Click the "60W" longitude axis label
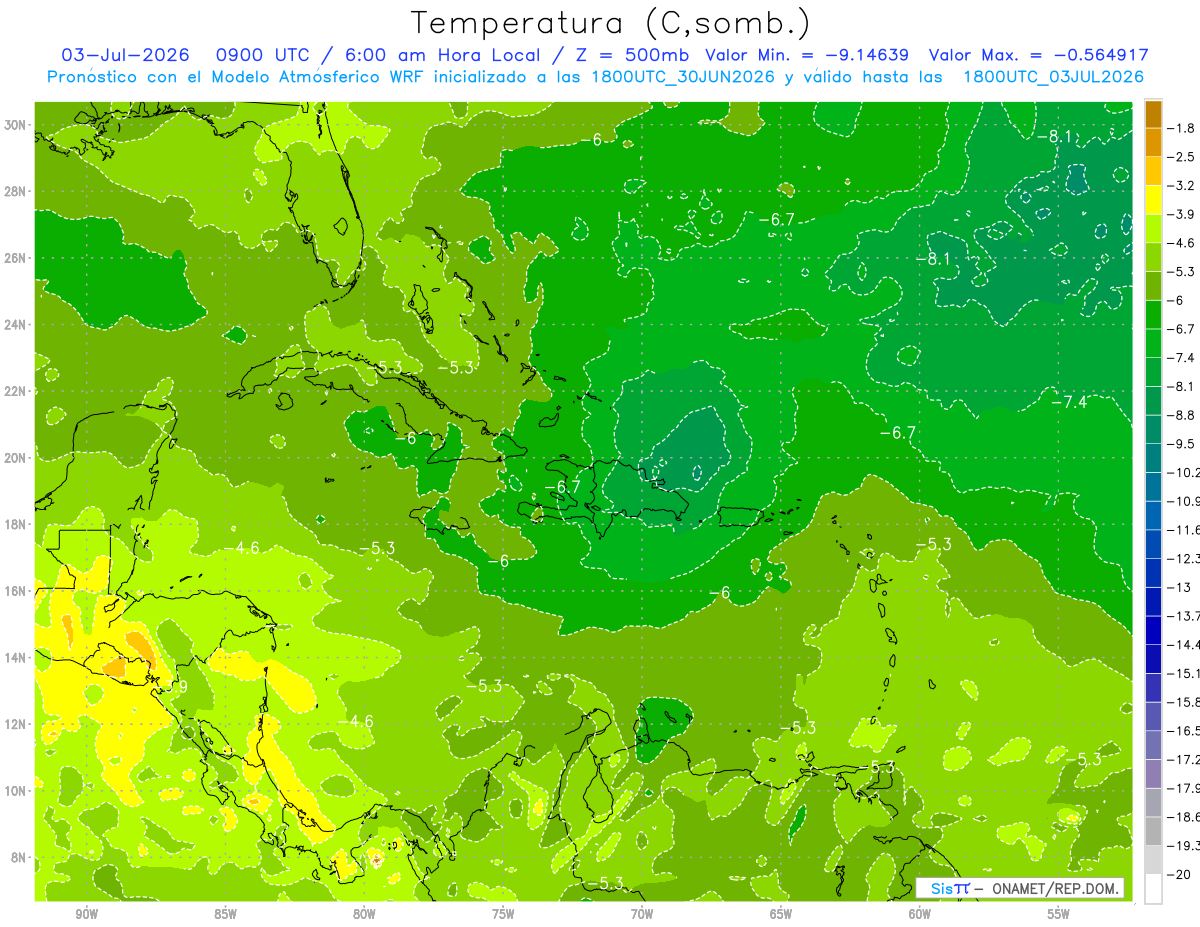This screenshot has height=927, width=1200. click(x=920, y=915)
